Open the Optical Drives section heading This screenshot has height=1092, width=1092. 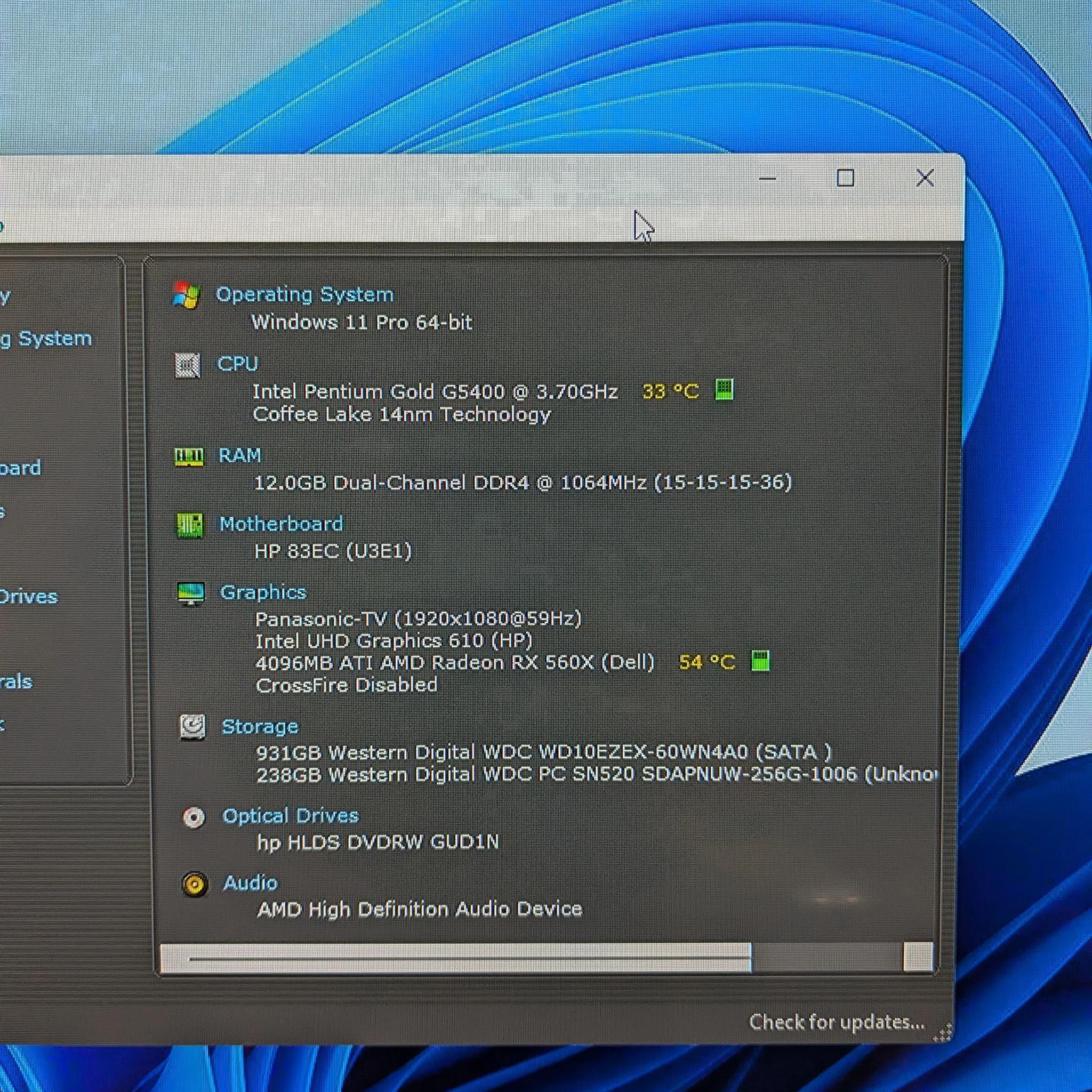click(x=291, y=816)
